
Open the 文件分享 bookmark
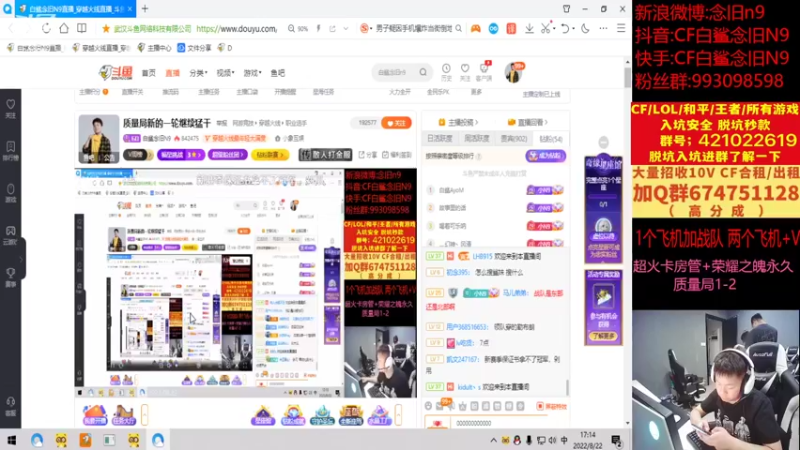[194, 48]
